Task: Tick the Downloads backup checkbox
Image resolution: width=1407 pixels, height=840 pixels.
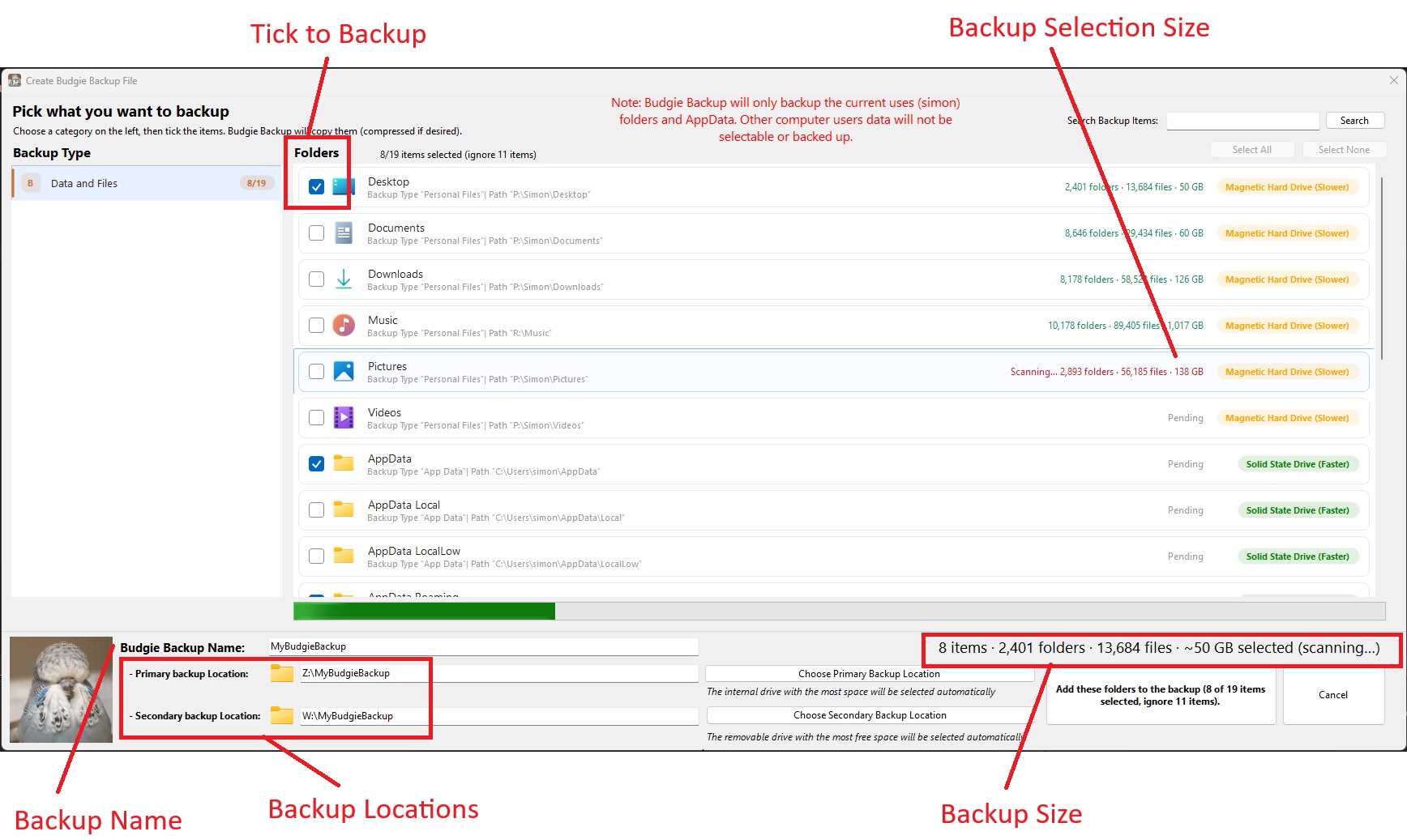Action: coord(317,279)
